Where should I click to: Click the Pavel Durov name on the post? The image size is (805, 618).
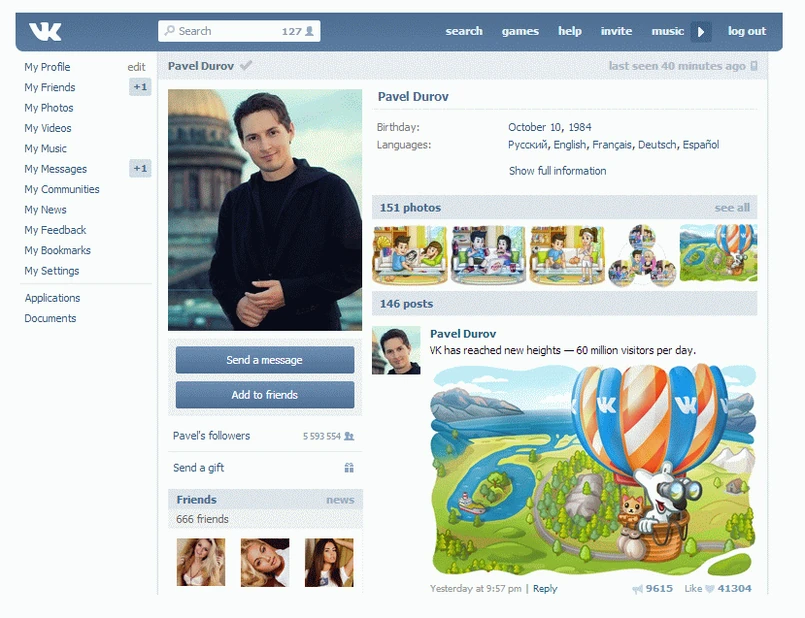tap(463, 334)
